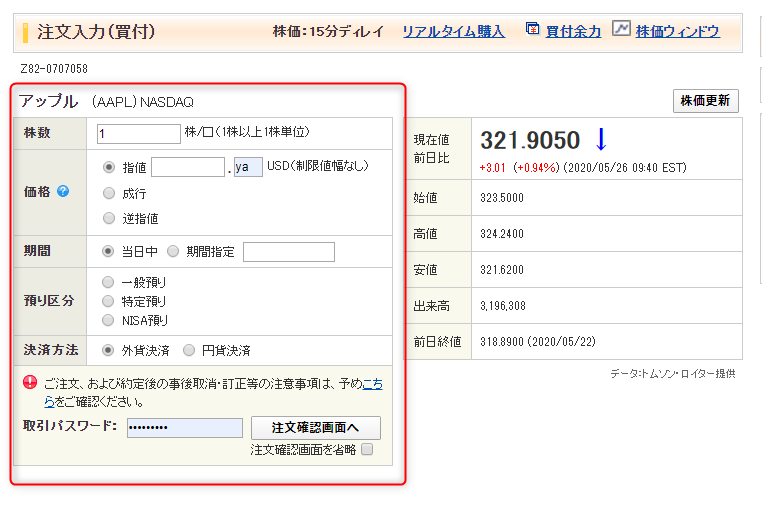Screen dimensions: 762x505
Task: Click the データ:トムソン・ロイター提供 credit text
Action: click(x=673, y=374)
